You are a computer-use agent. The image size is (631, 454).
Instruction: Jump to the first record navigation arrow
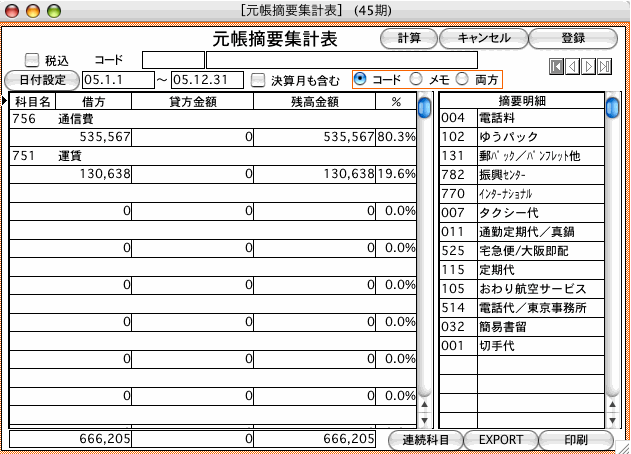(x=557, y=67)
